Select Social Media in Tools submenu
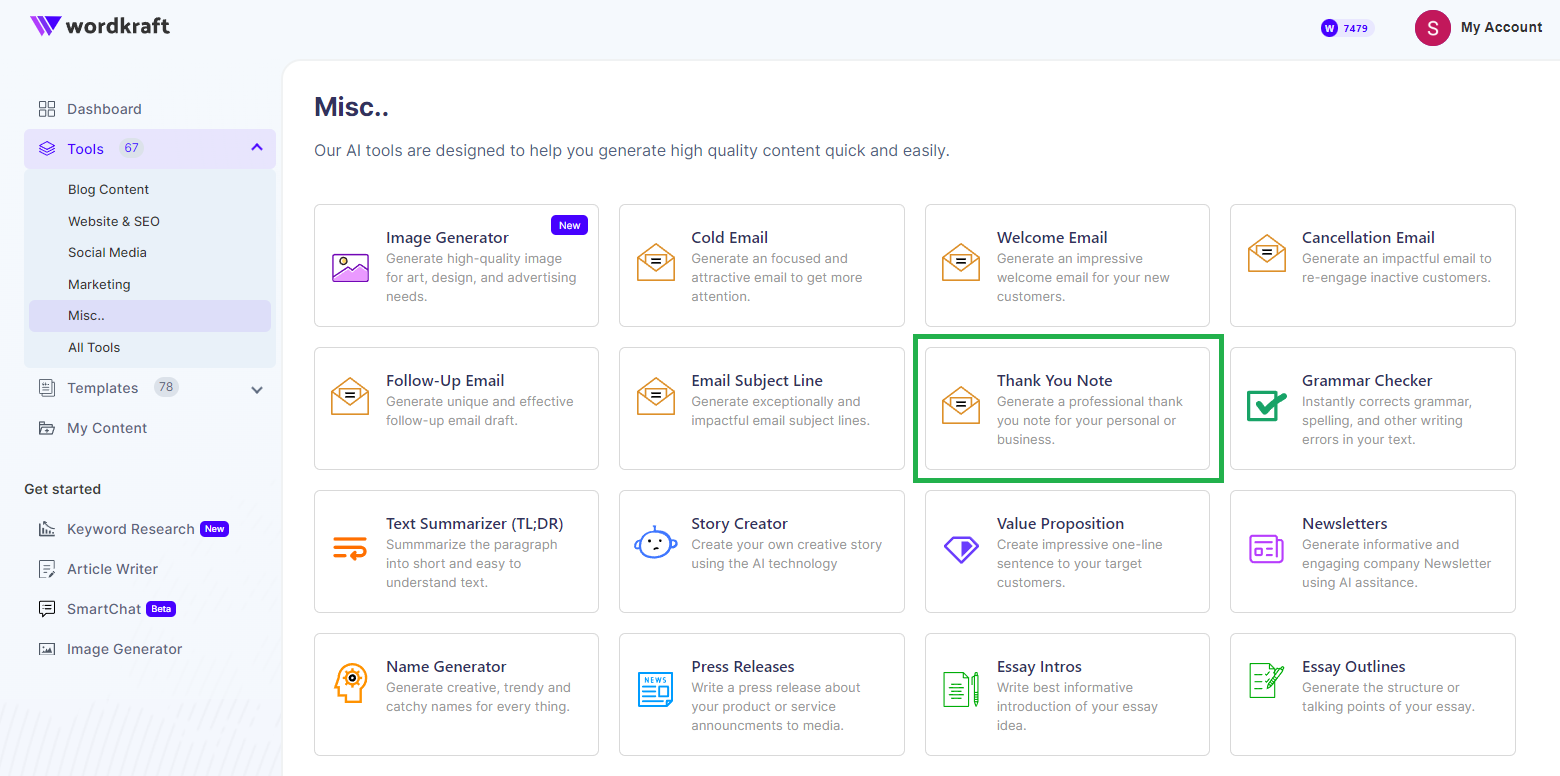Screen dimensions: 1560x776 (x=107, y=252)
